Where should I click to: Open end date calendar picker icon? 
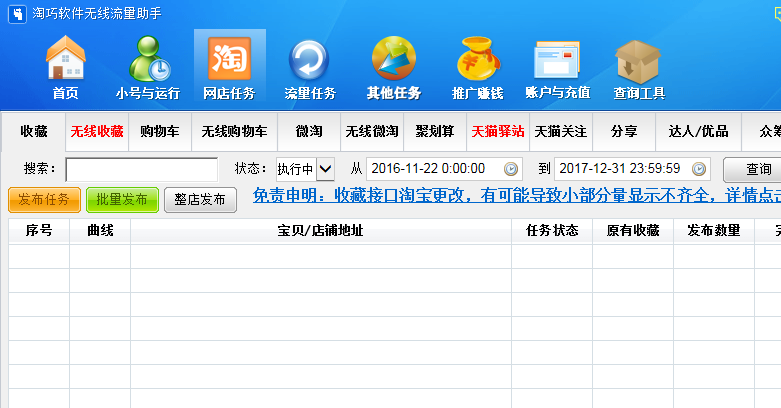(699, 169)
